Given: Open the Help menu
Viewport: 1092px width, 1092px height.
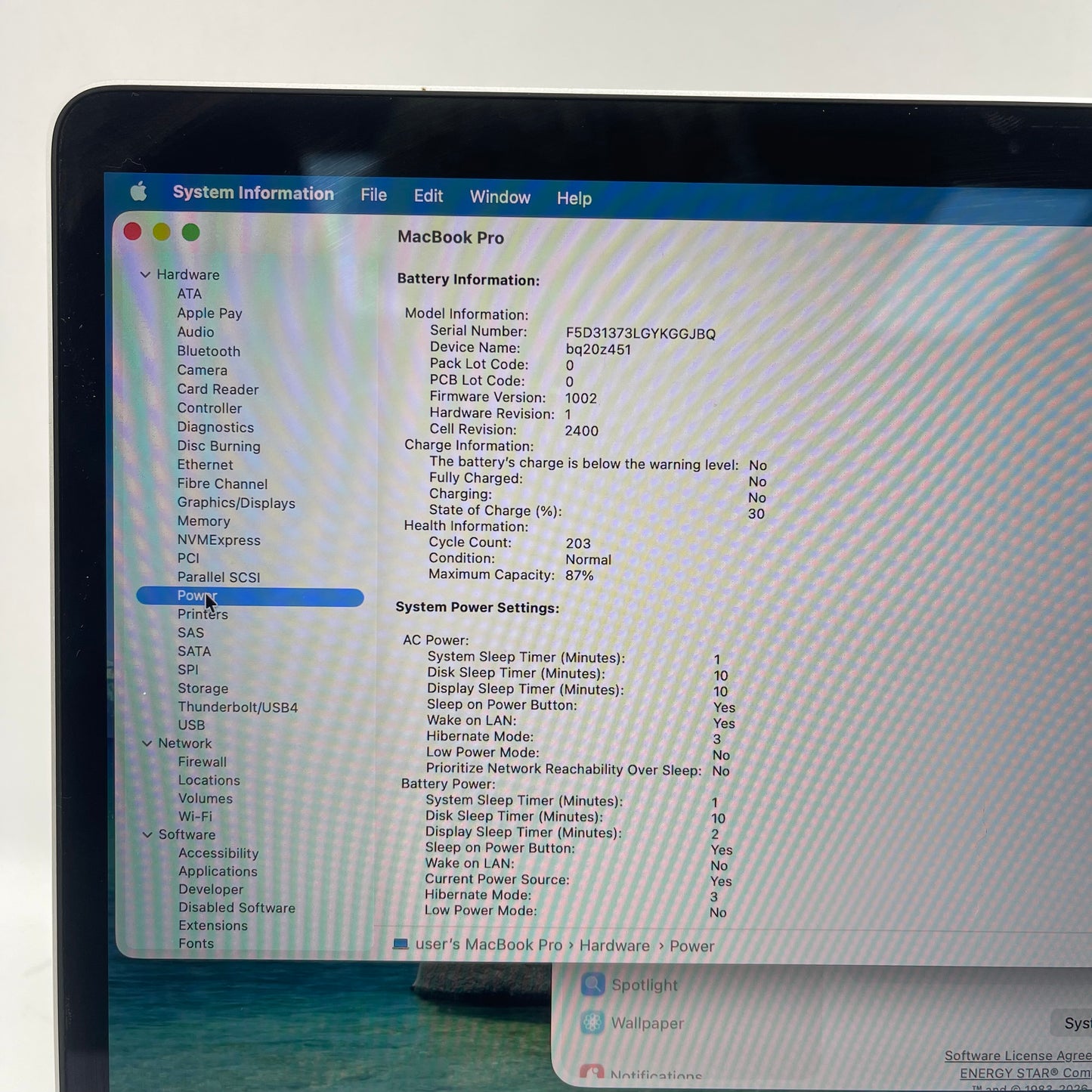Looking at the screenshot, I should [x=574, y=198].
